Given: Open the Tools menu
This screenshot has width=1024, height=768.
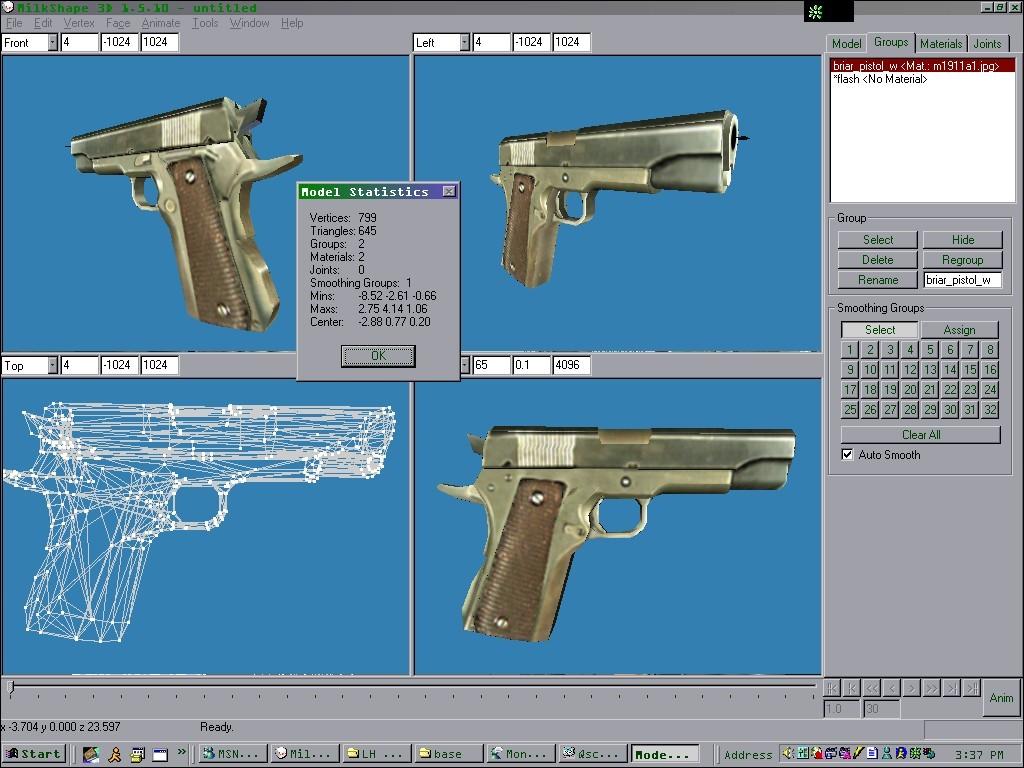Looking at the screenshot, I should 205,23.
